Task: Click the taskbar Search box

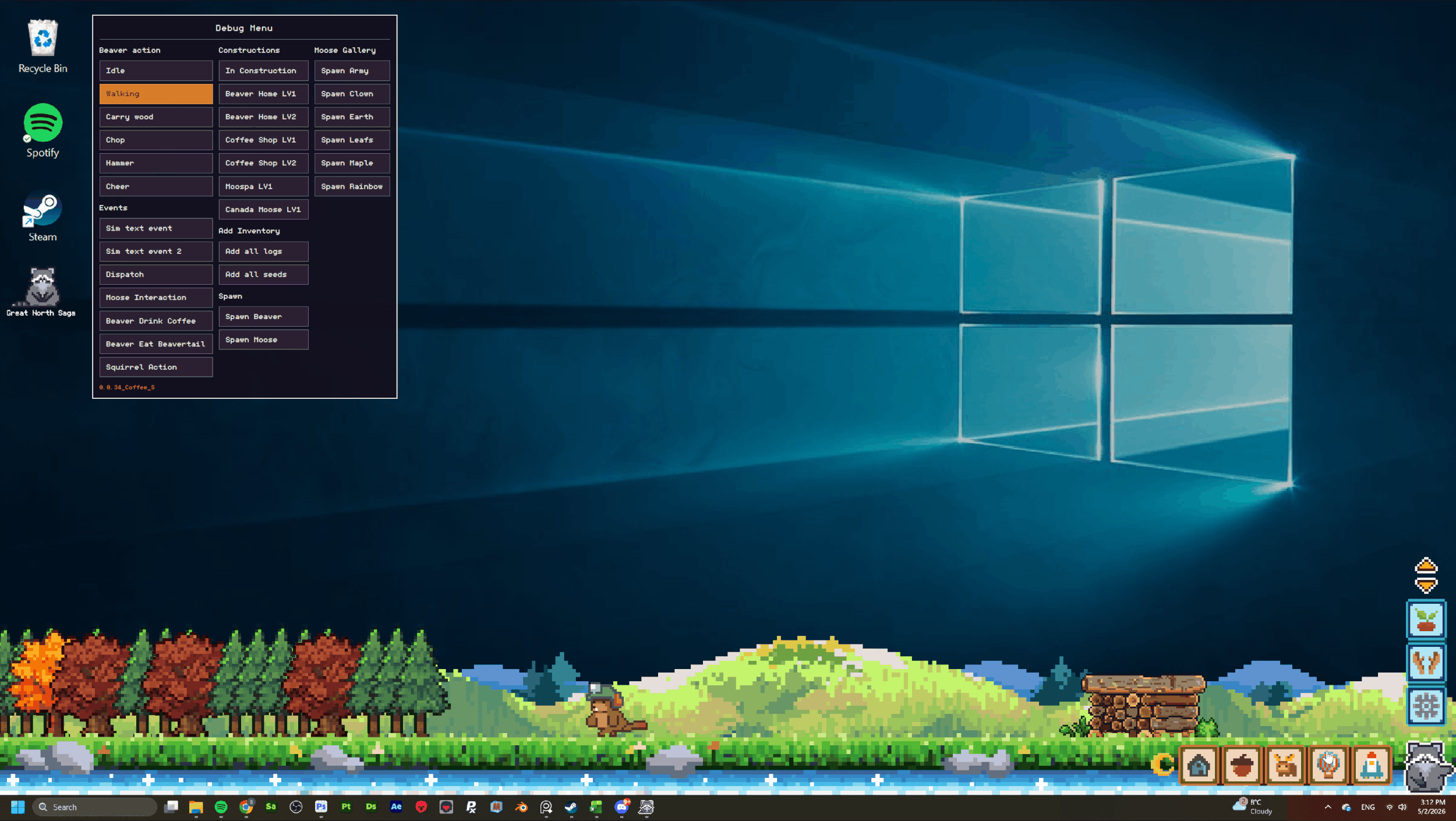Action: (x=94, y=807)
